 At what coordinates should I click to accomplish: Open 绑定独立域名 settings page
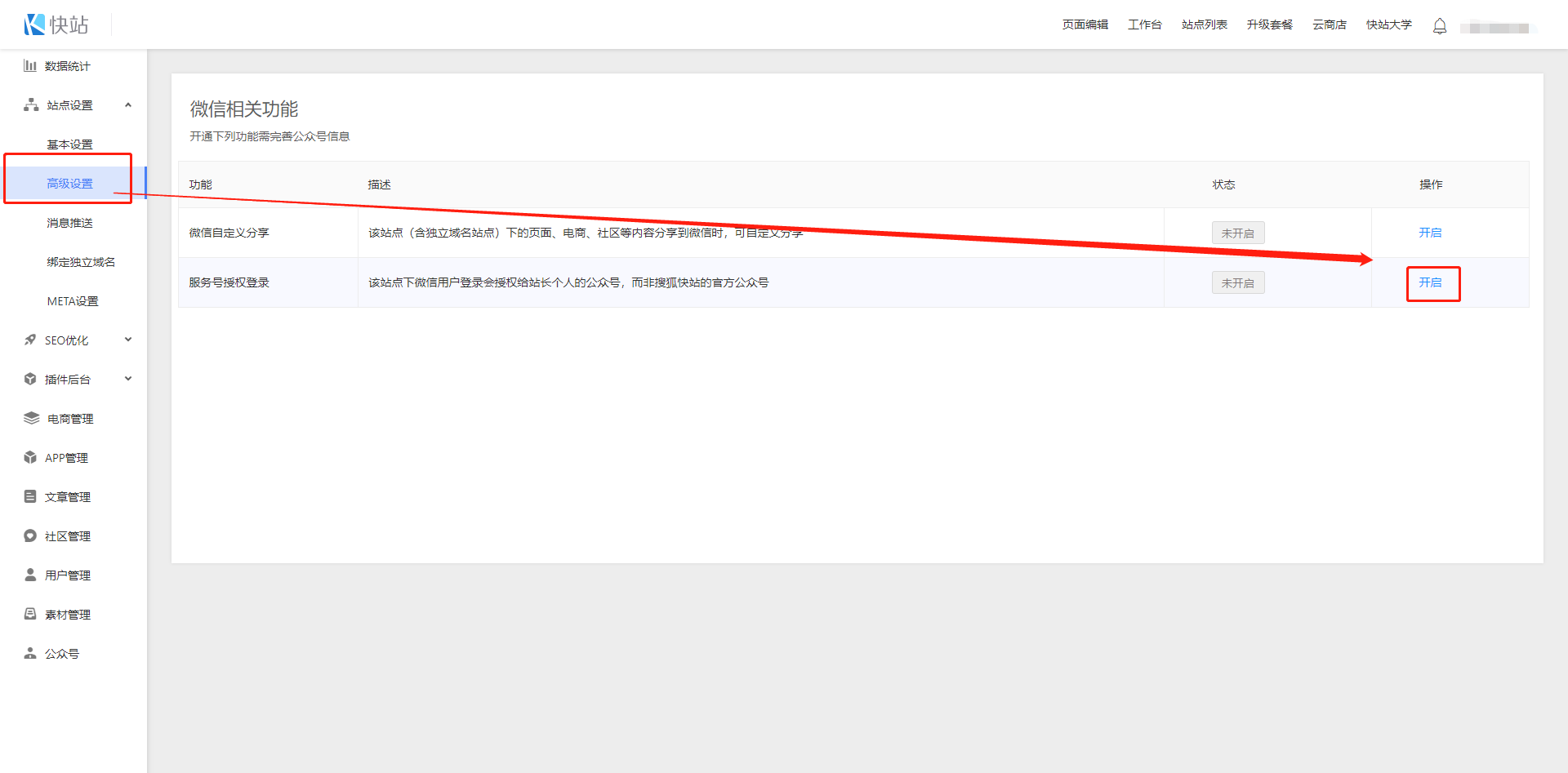coord(81,262)
